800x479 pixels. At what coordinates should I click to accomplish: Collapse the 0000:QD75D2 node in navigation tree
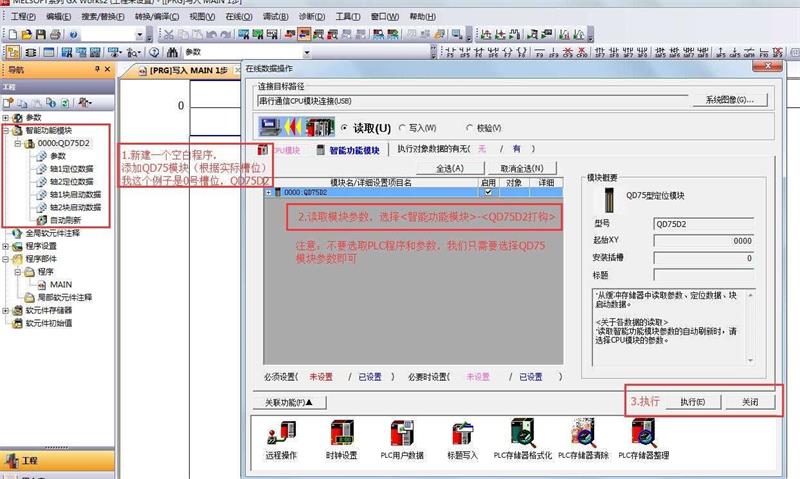[18, 143]
